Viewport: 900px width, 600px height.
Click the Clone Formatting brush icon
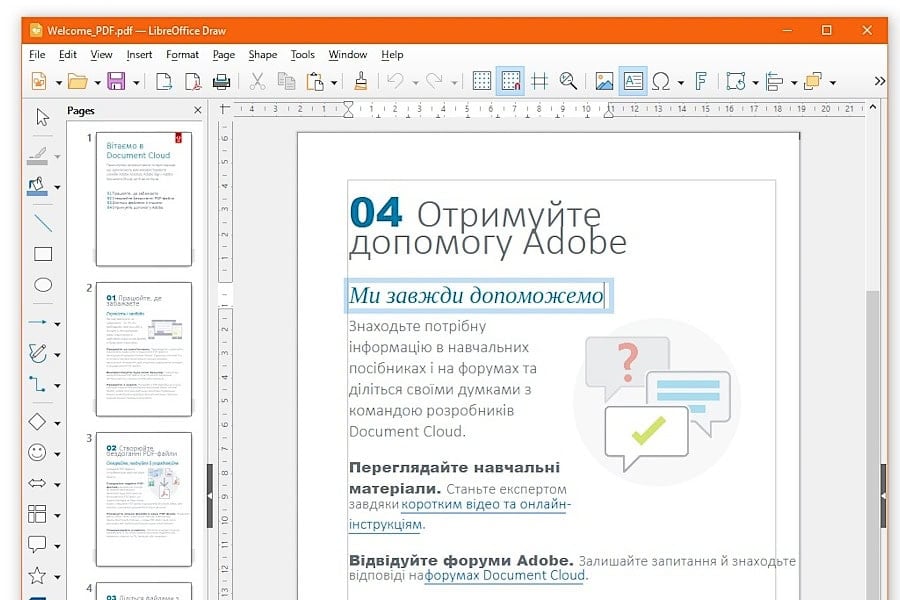(361, 82)
